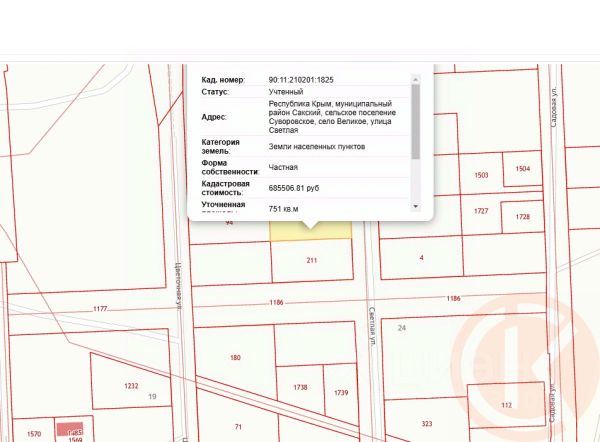Select parcel 1727 on the map
Viewport: 600px width, 442px height.
click(x=481, y=211)
